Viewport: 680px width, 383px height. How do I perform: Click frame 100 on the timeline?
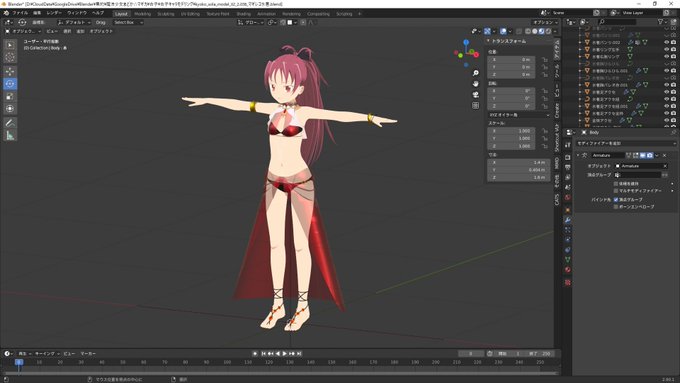(x=227, y=362)
